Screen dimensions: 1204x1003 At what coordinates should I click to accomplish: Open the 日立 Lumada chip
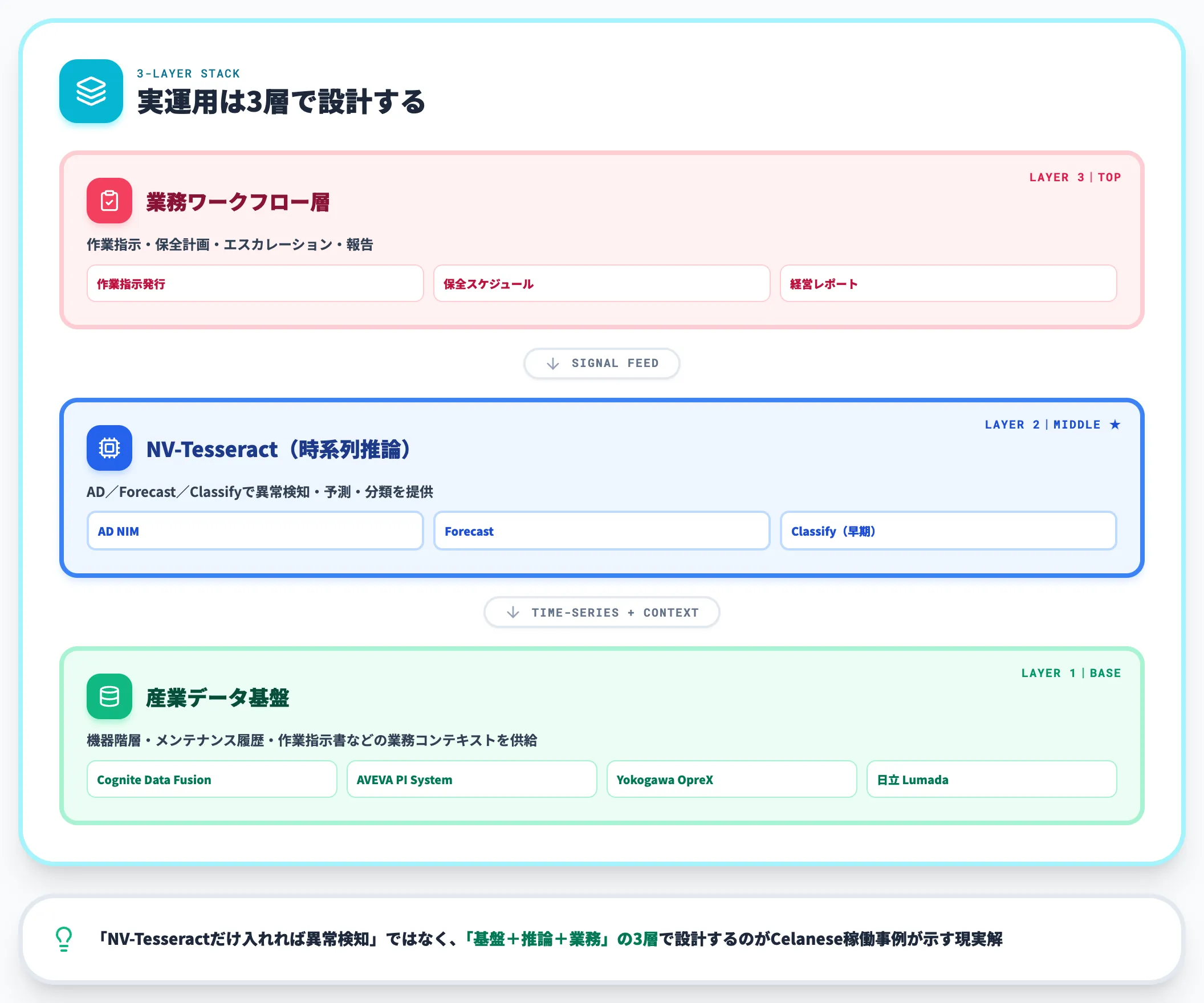point(991,780)
